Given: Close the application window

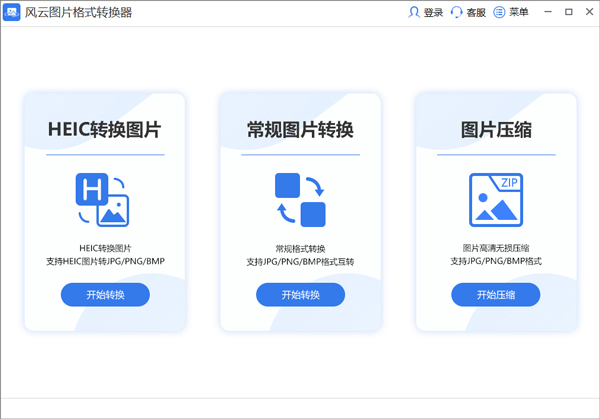Looking at the screenshot, I should (589, 12).
